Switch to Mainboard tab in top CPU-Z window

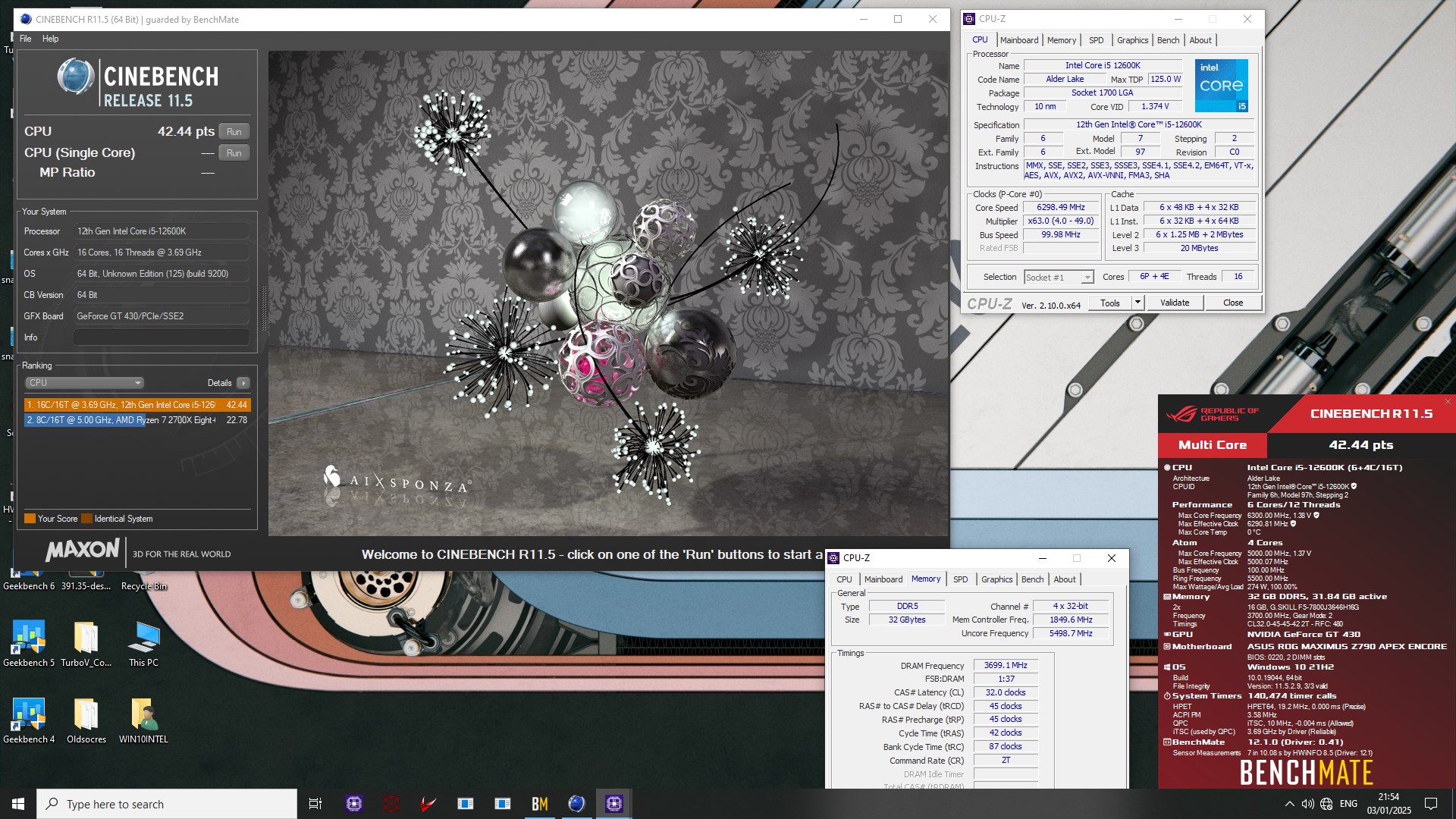point(1018,40)
